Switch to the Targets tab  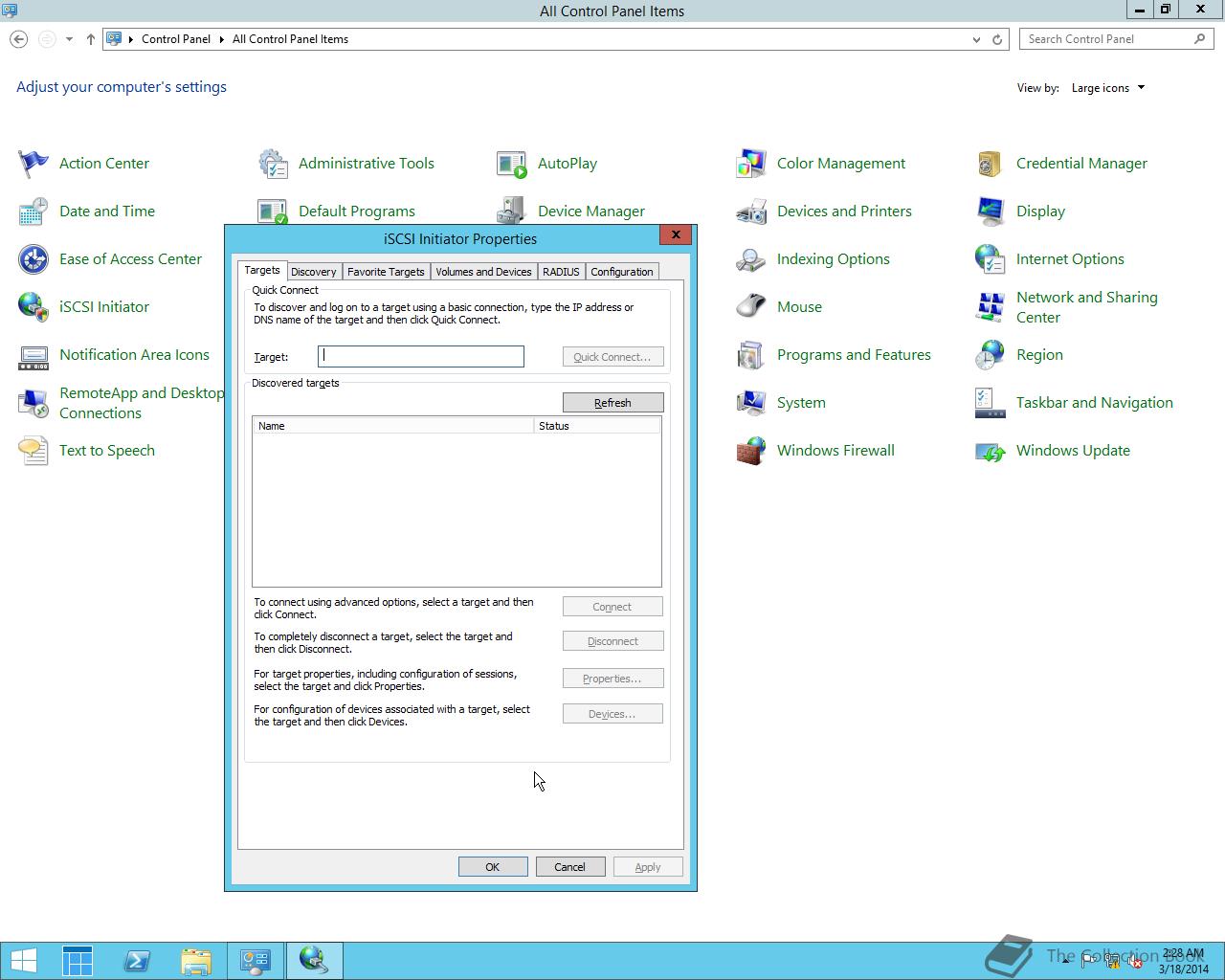pyautogui.click(x=261, y=271)
